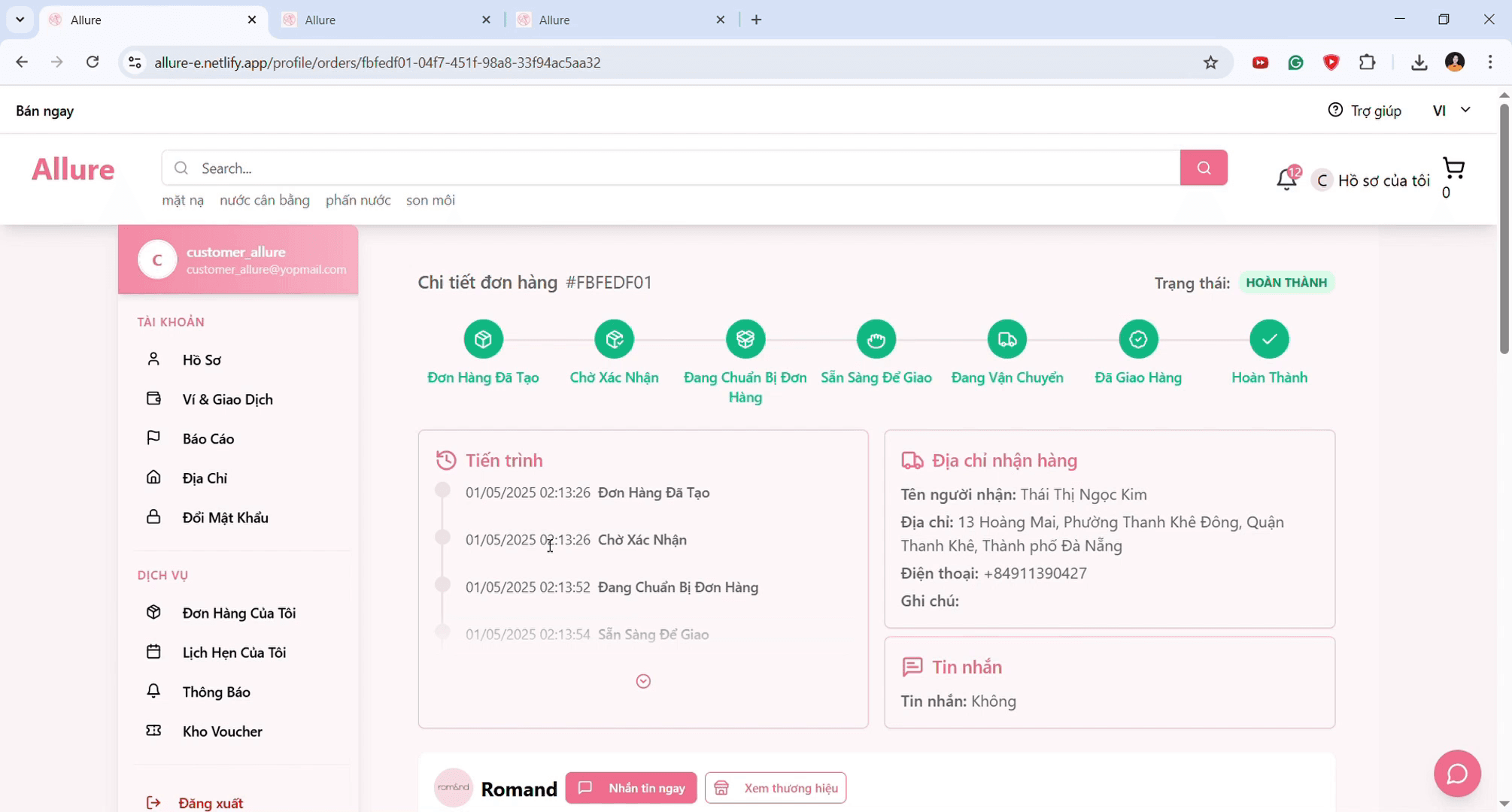This screenshot has height=812, width=1512.
Task: Expand the Tiến trình timeline chevron
Action: point(643,681)
